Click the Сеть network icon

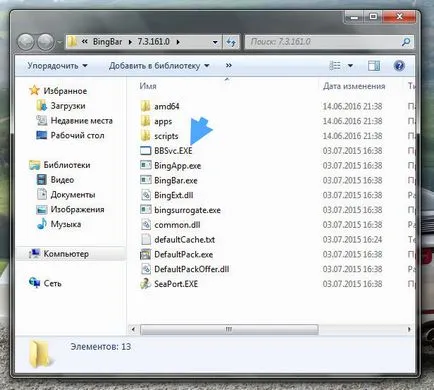(34, 283)
